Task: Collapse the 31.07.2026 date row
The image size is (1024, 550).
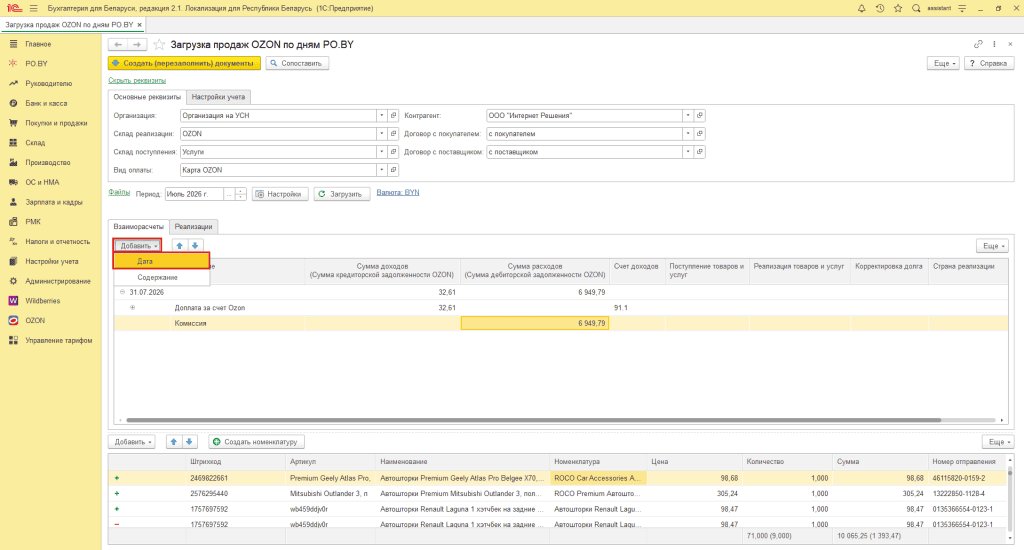Action: click(x=122, y=292)
